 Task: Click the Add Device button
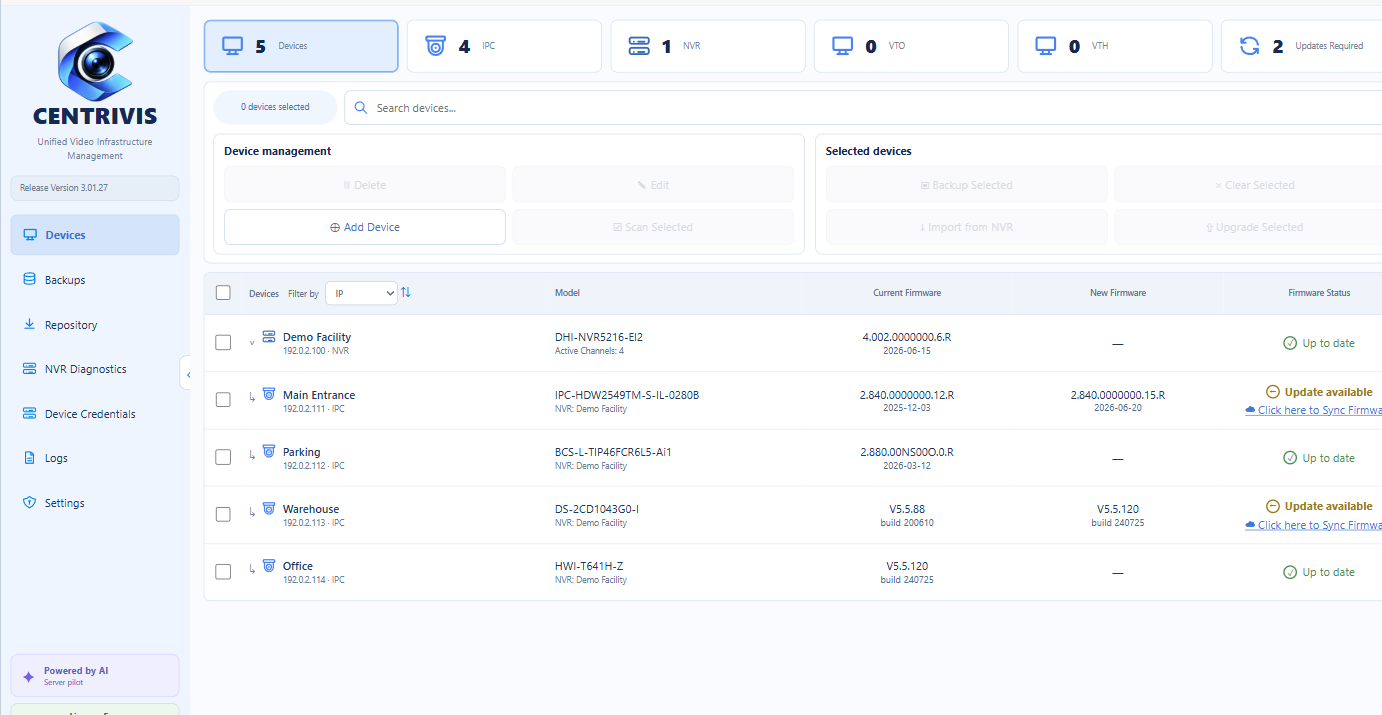(365, 227)
